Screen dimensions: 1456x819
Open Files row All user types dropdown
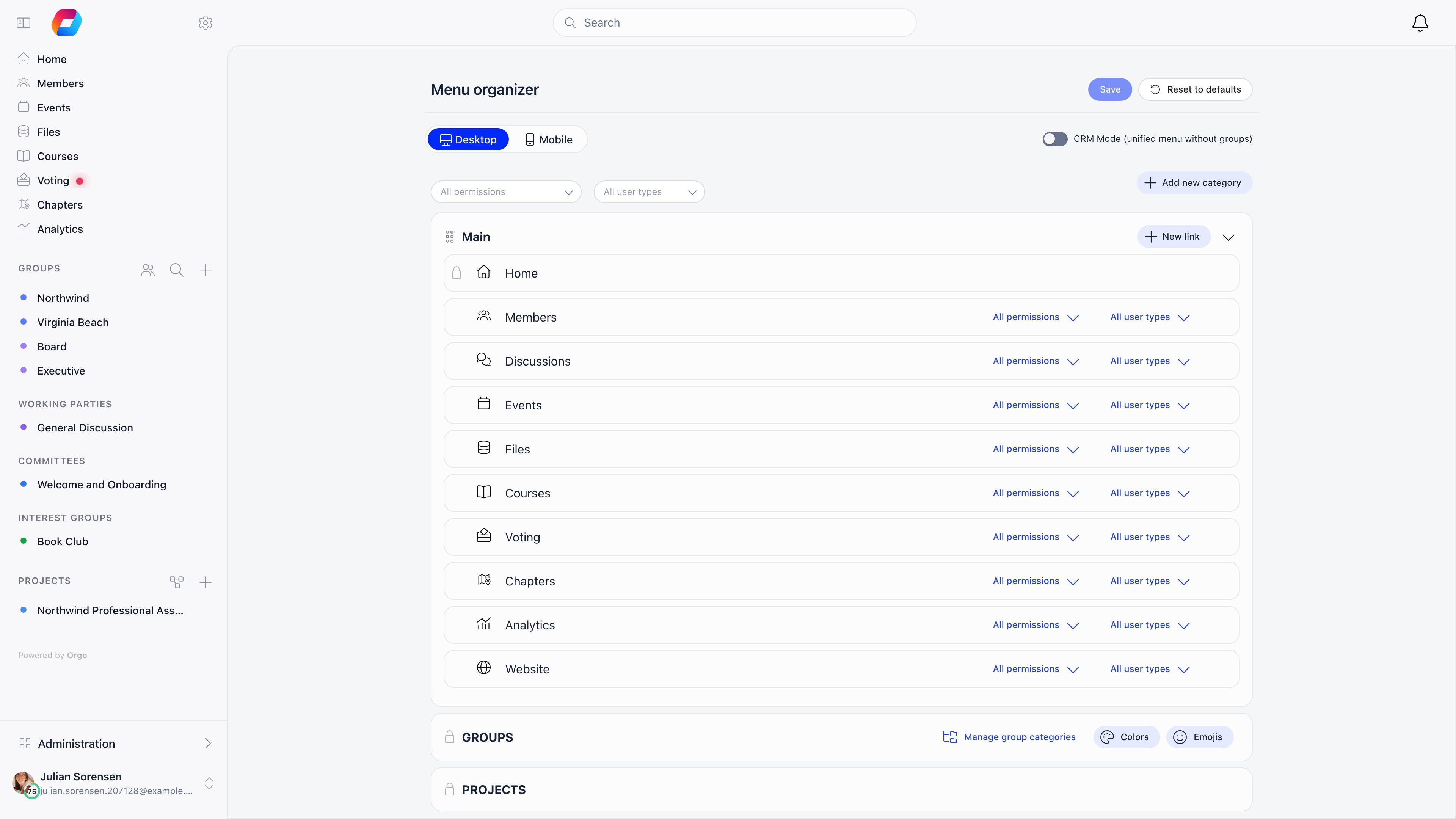coord(1150,449)
